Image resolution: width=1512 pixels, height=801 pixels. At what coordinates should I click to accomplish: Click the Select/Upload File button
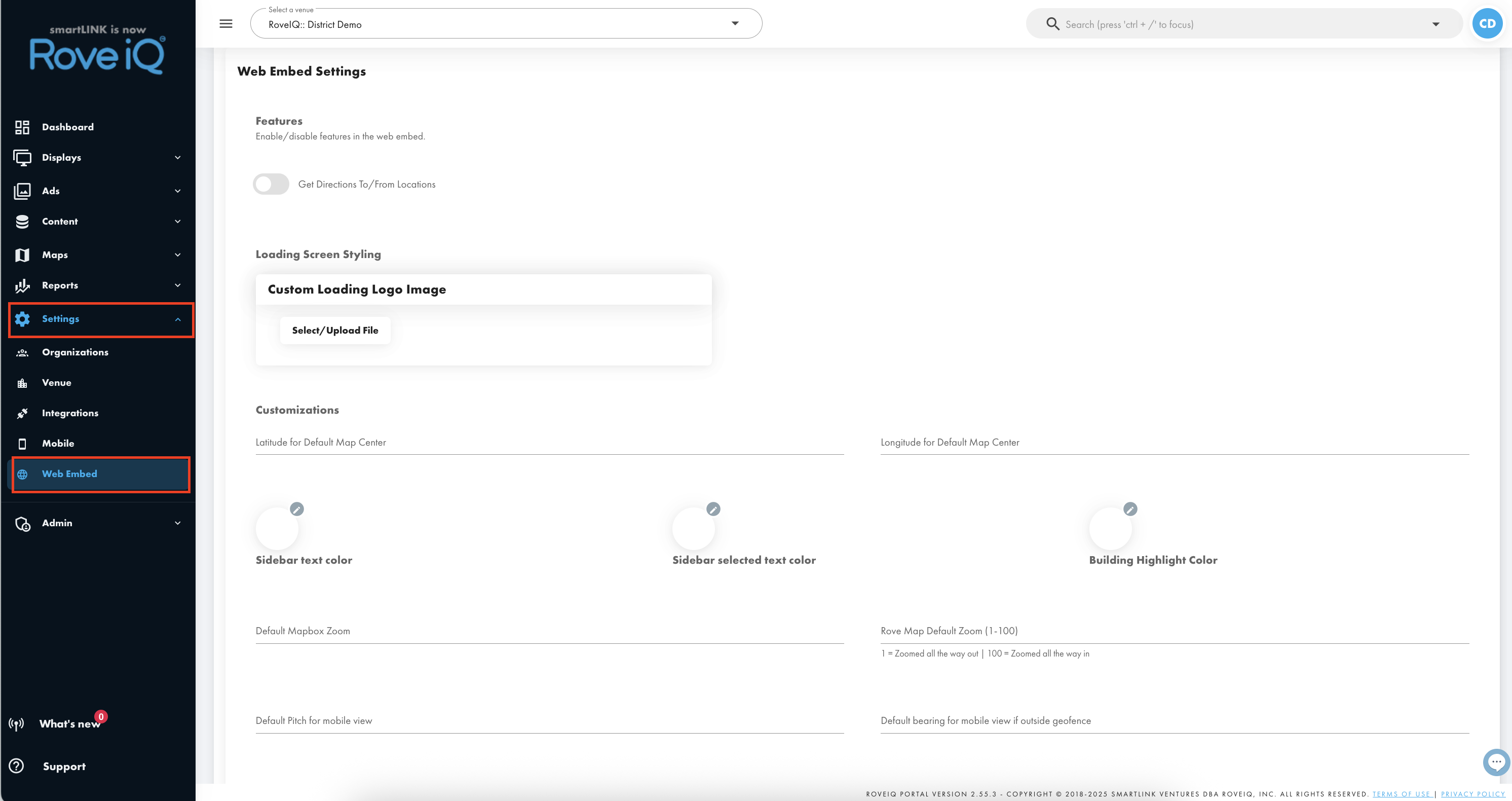click(x=335, y=330)
